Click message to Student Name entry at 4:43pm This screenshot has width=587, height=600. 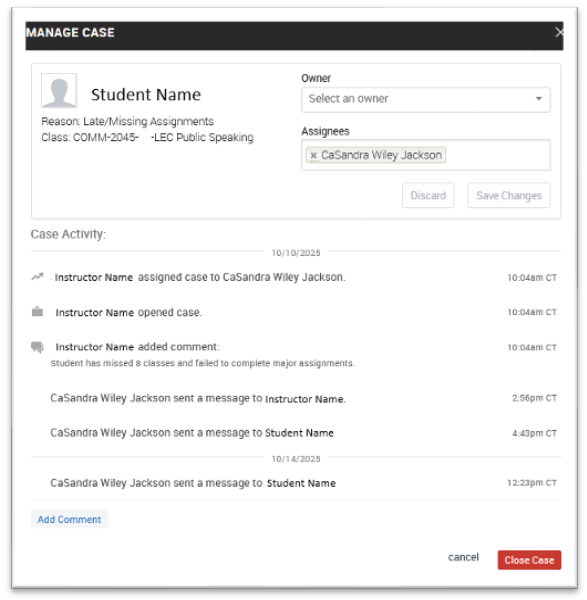[x=192, y=433]
